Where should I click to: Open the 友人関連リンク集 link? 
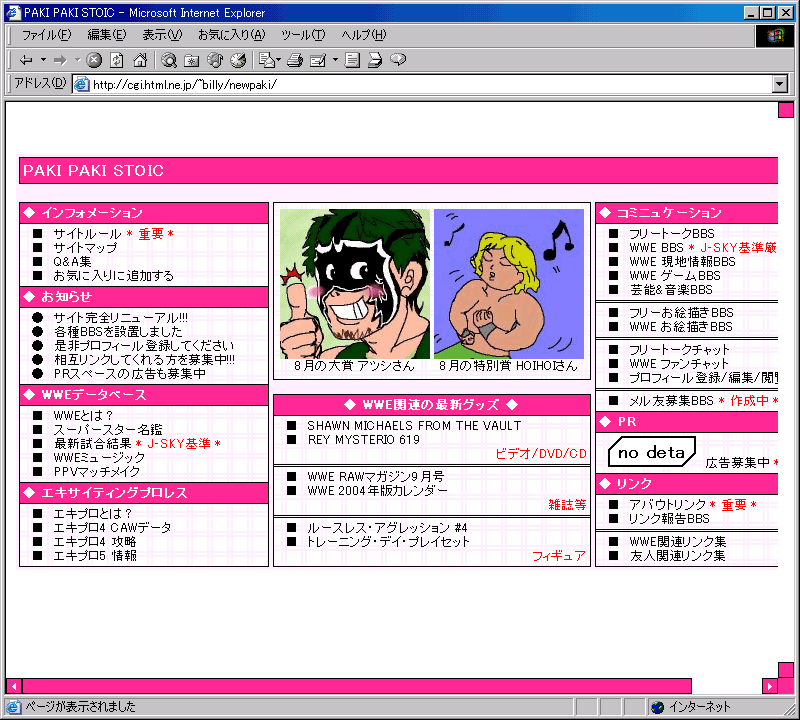pyautogui.click(x=678, y=556)
